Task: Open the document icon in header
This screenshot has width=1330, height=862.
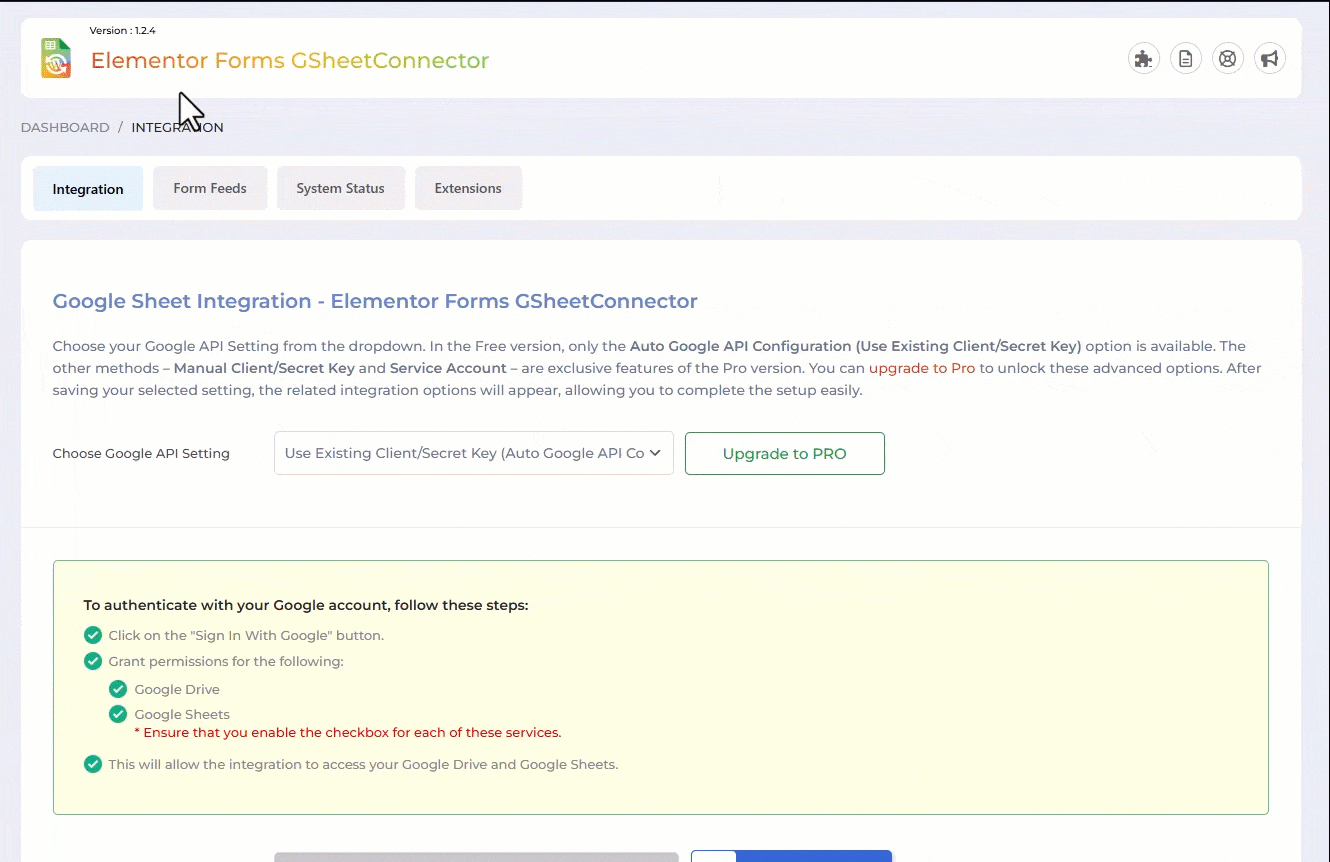Action: pyautogui.click(x=1185, y=59)
